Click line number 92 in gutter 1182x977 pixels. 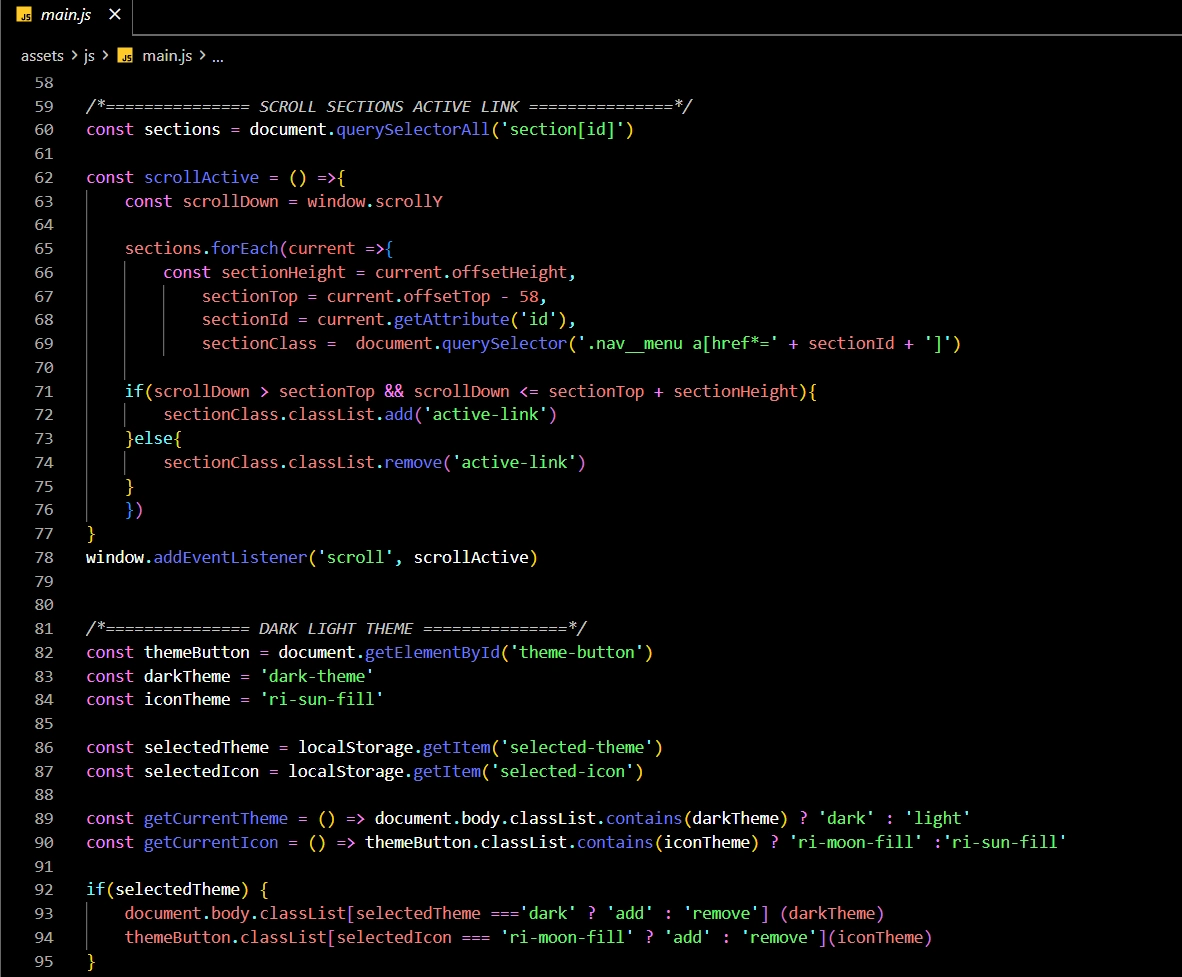pyautogui.click(x=44, y=890)
